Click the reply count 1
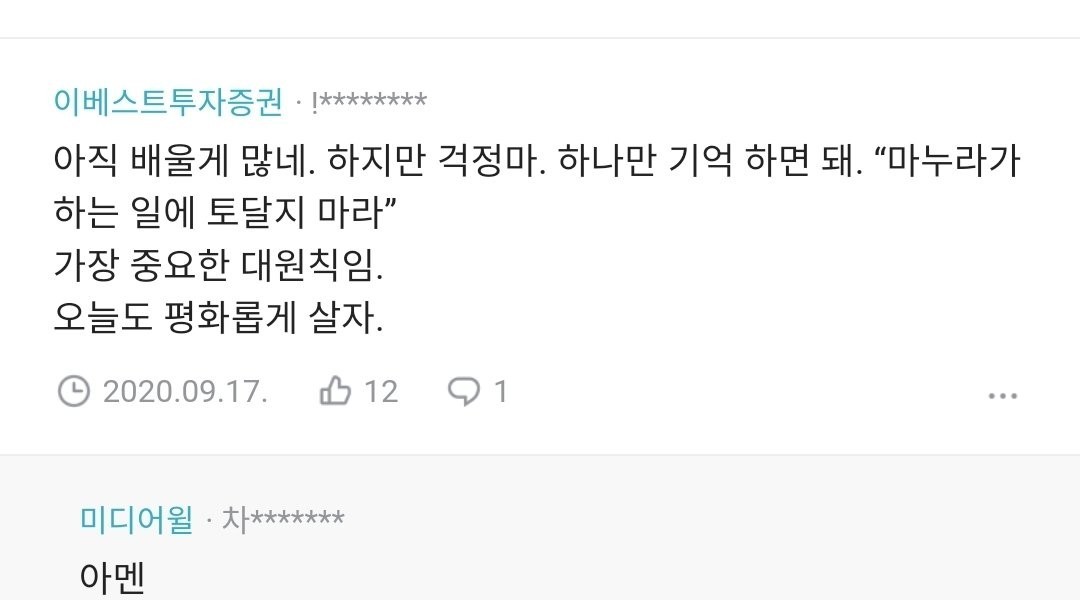Image resolution: width=1080 pixels, height=600 pixels. coord(501,391)
